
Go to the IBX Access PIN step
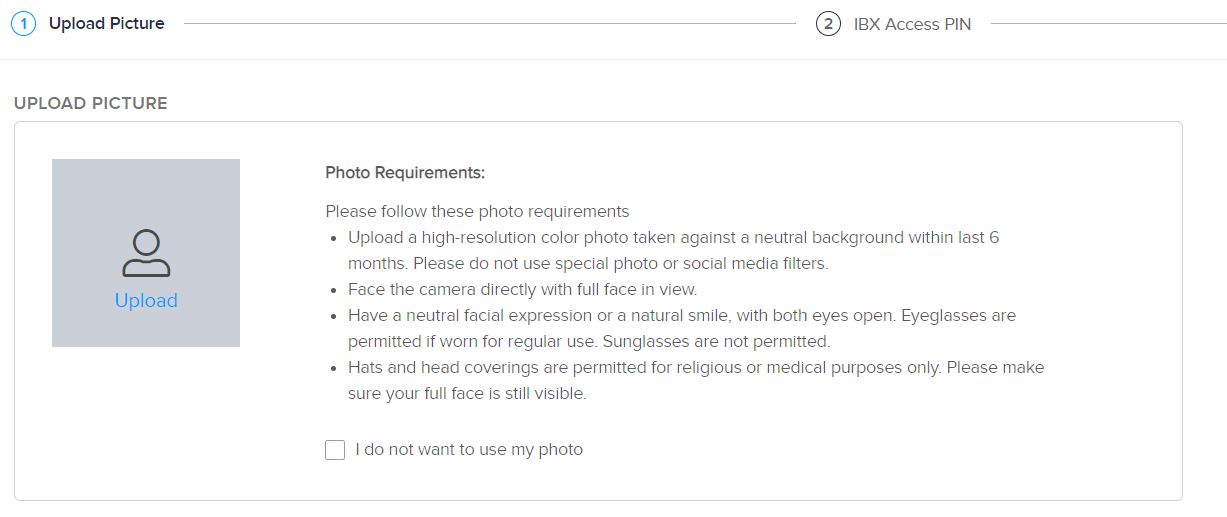pyautogui.click(x=912, y=24)
